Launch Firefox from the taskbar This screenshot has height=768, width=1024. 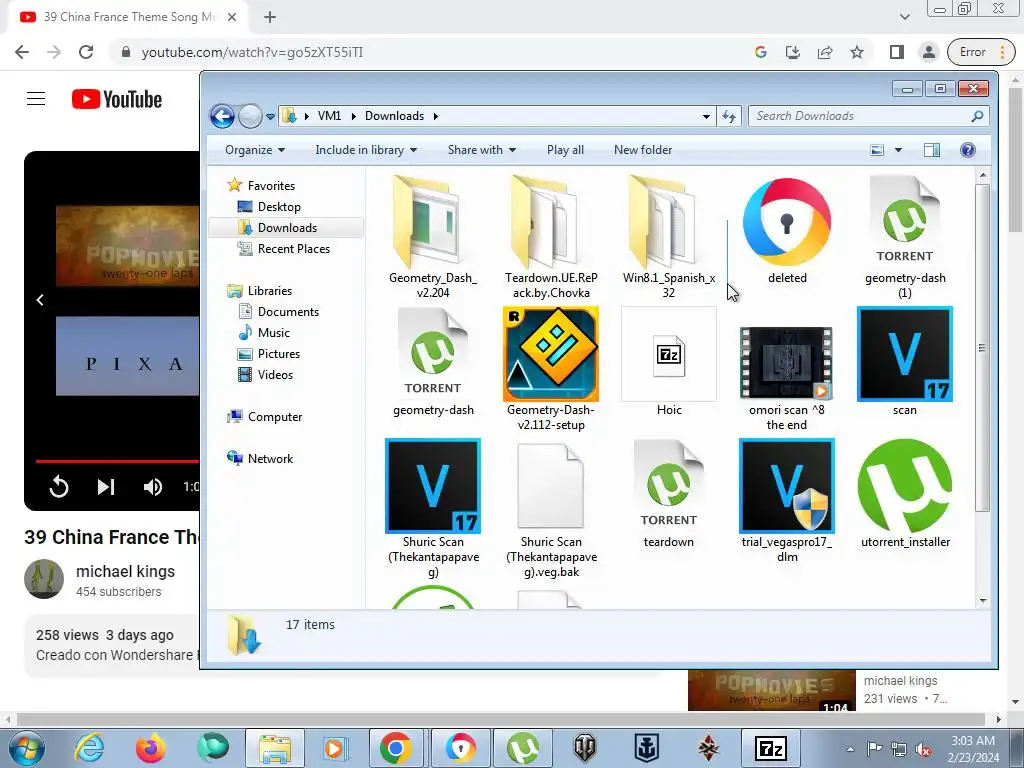click(x=151, y=748)
